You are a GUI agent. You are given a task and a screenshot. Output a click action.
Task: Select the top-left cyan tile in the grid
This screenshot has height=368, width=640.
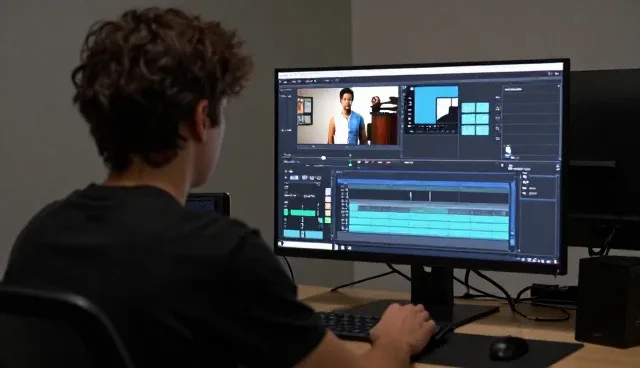(x=468, y=108)
